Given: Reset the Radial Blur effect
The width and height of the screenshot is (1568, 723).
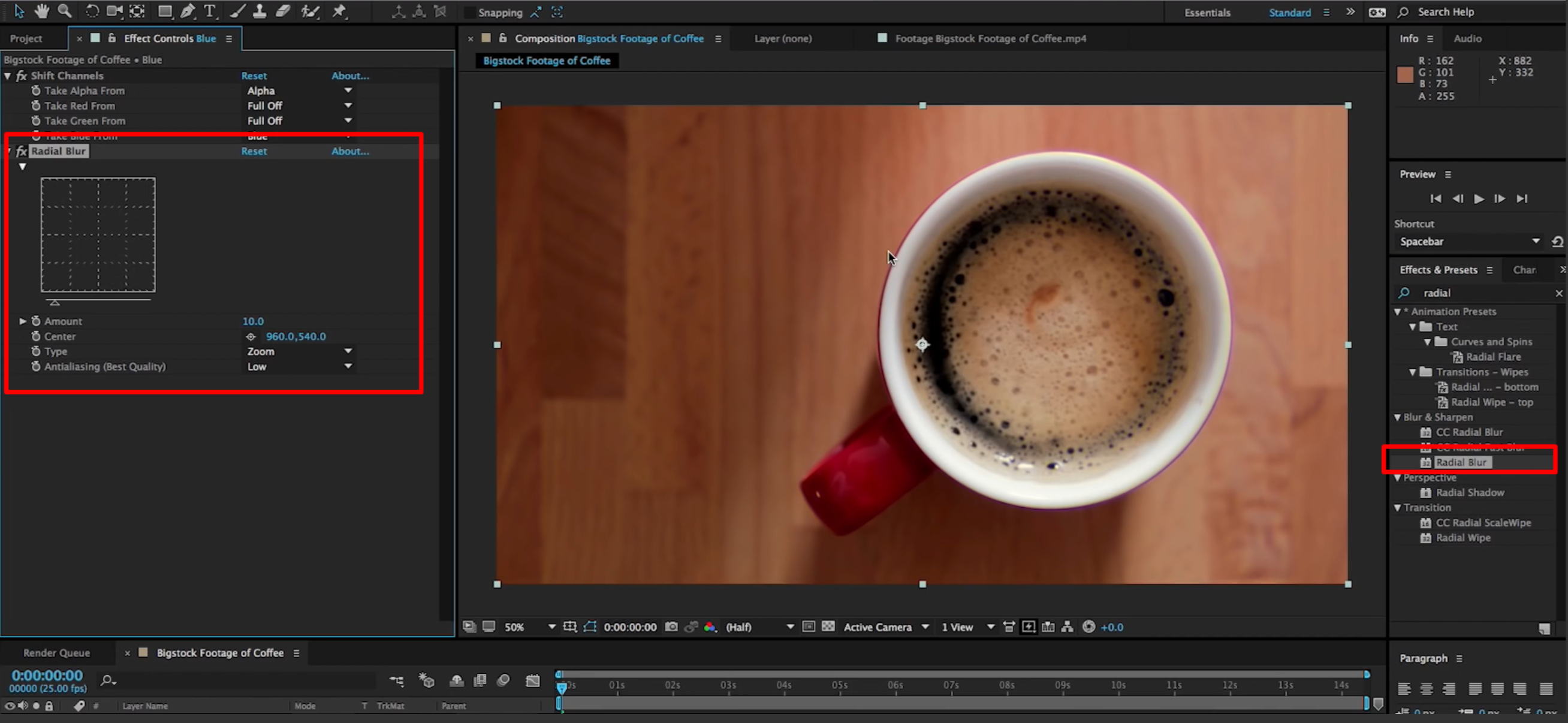Looking at the screenshot, I should pos(254,151).
